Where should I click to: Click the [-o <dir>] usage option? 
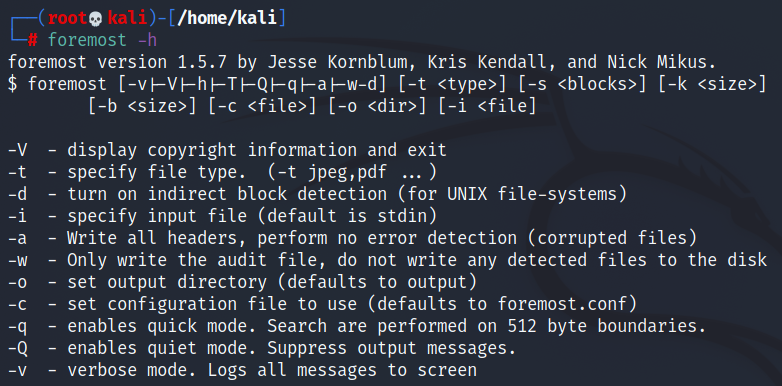(x=378, y=106)
